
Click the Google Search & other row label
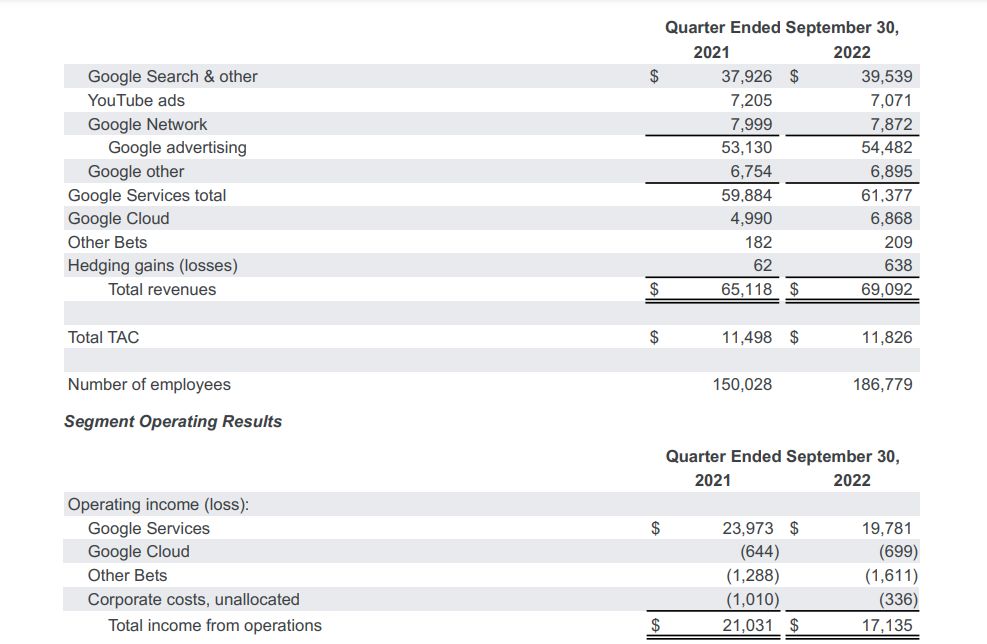[x=172, y=76]
